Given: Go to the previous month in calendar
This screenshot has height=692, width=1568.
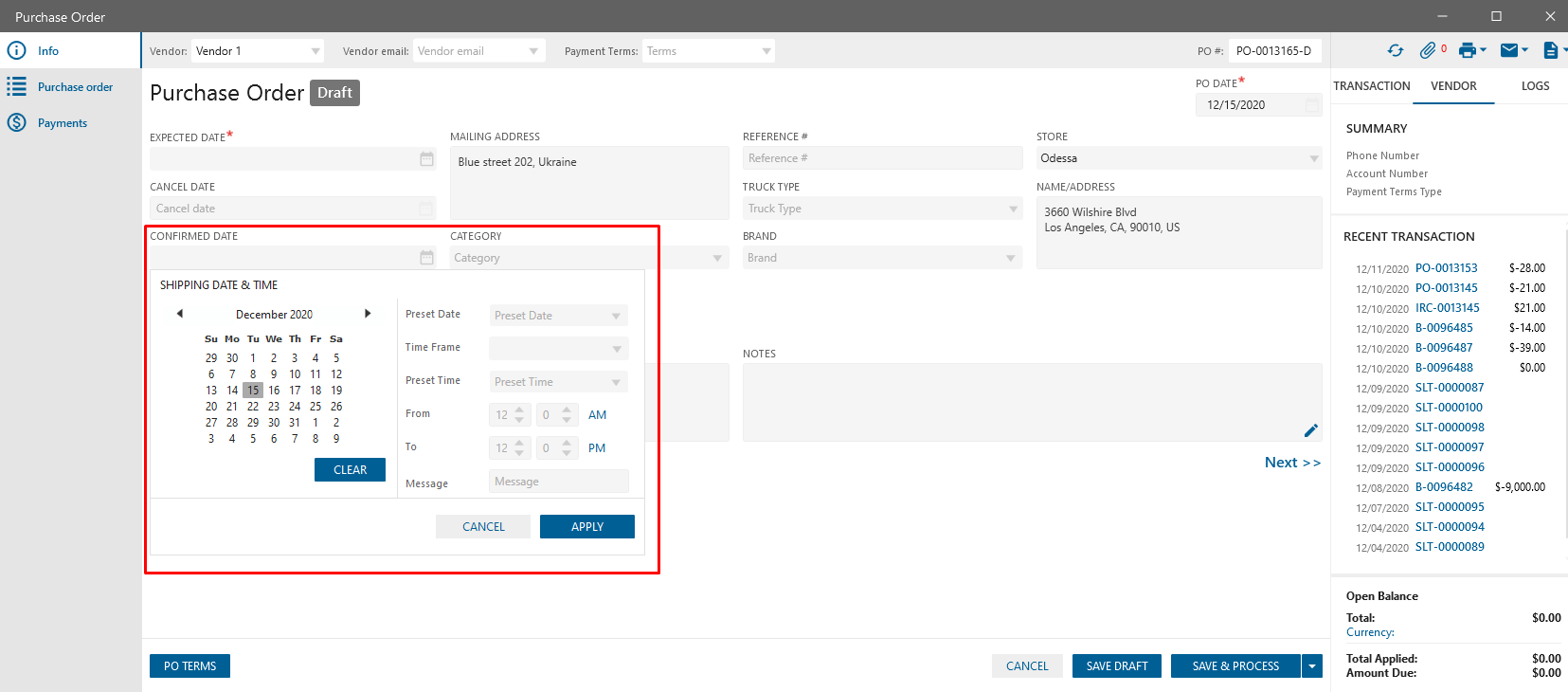Looking at the screenshot, I should 179,314.
